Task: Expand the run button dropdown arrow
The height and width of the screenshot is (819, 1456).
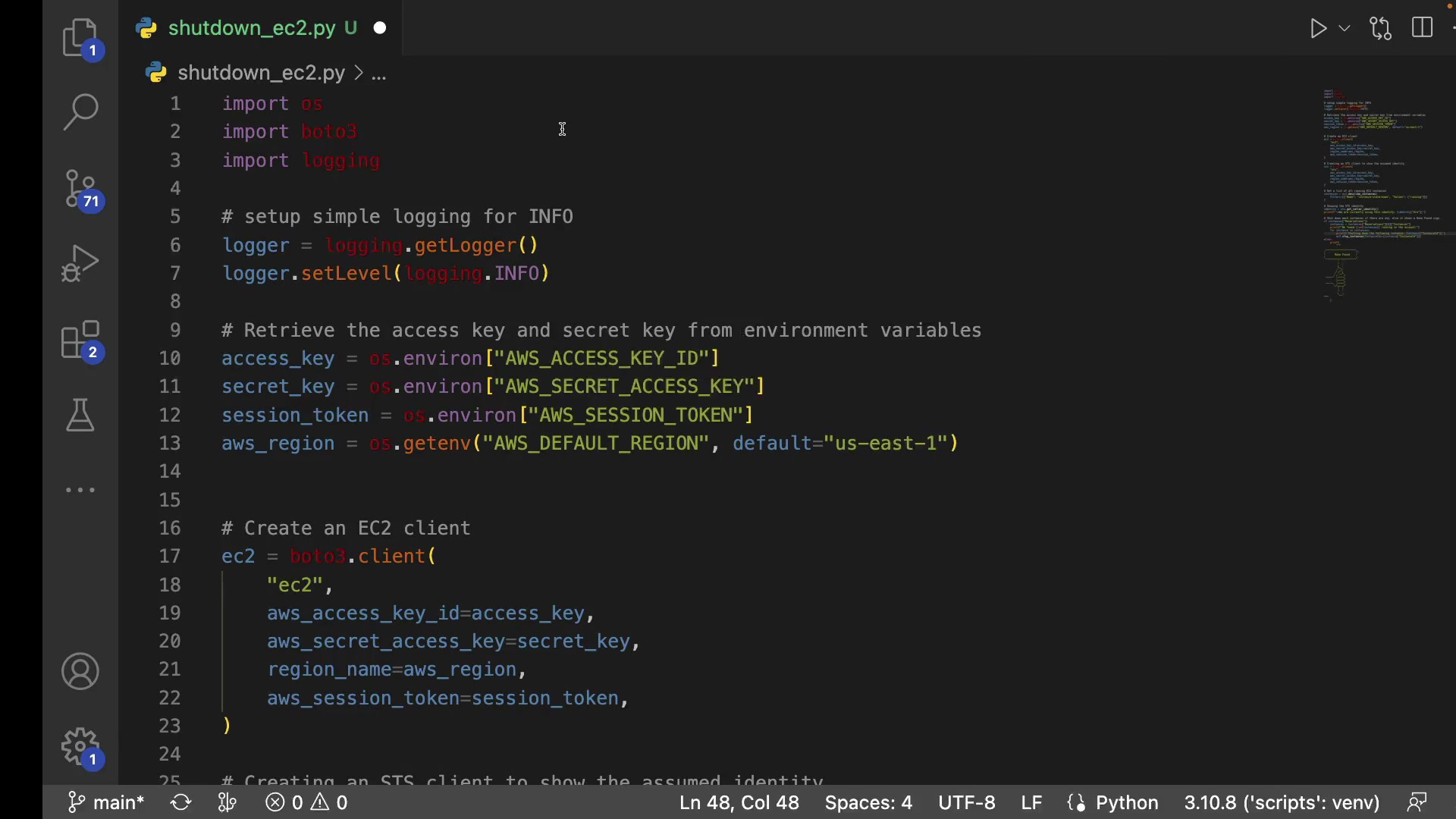Action: [1345, 29]
